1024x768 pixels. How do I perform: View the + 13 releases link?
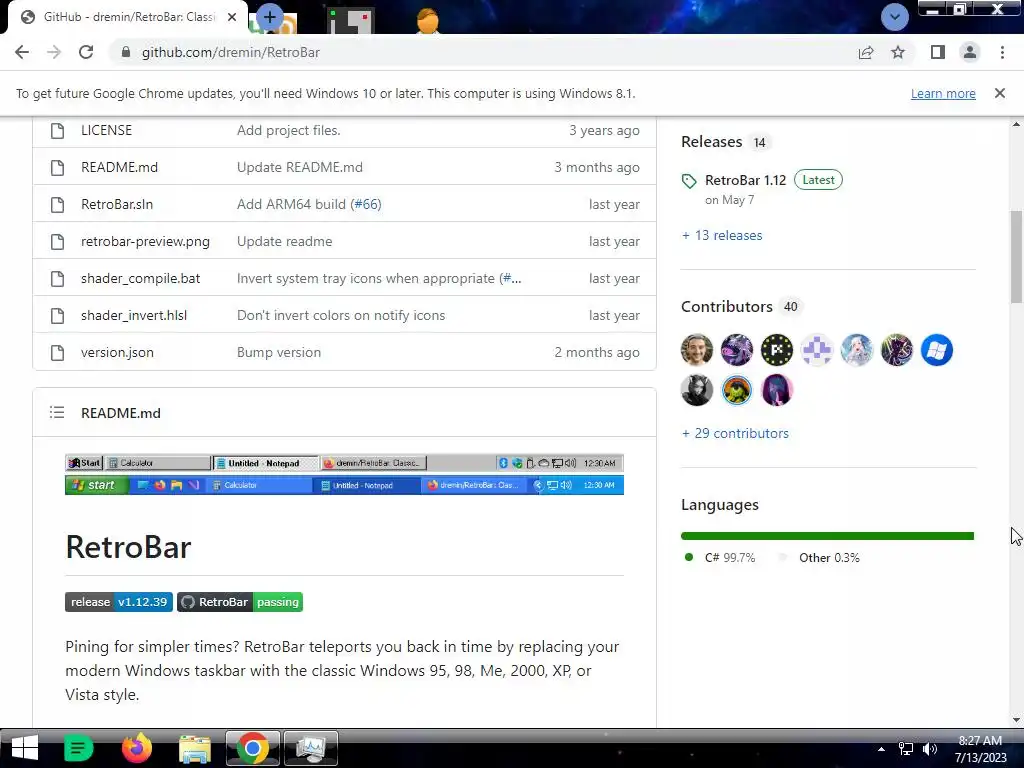tap(722, 235)
